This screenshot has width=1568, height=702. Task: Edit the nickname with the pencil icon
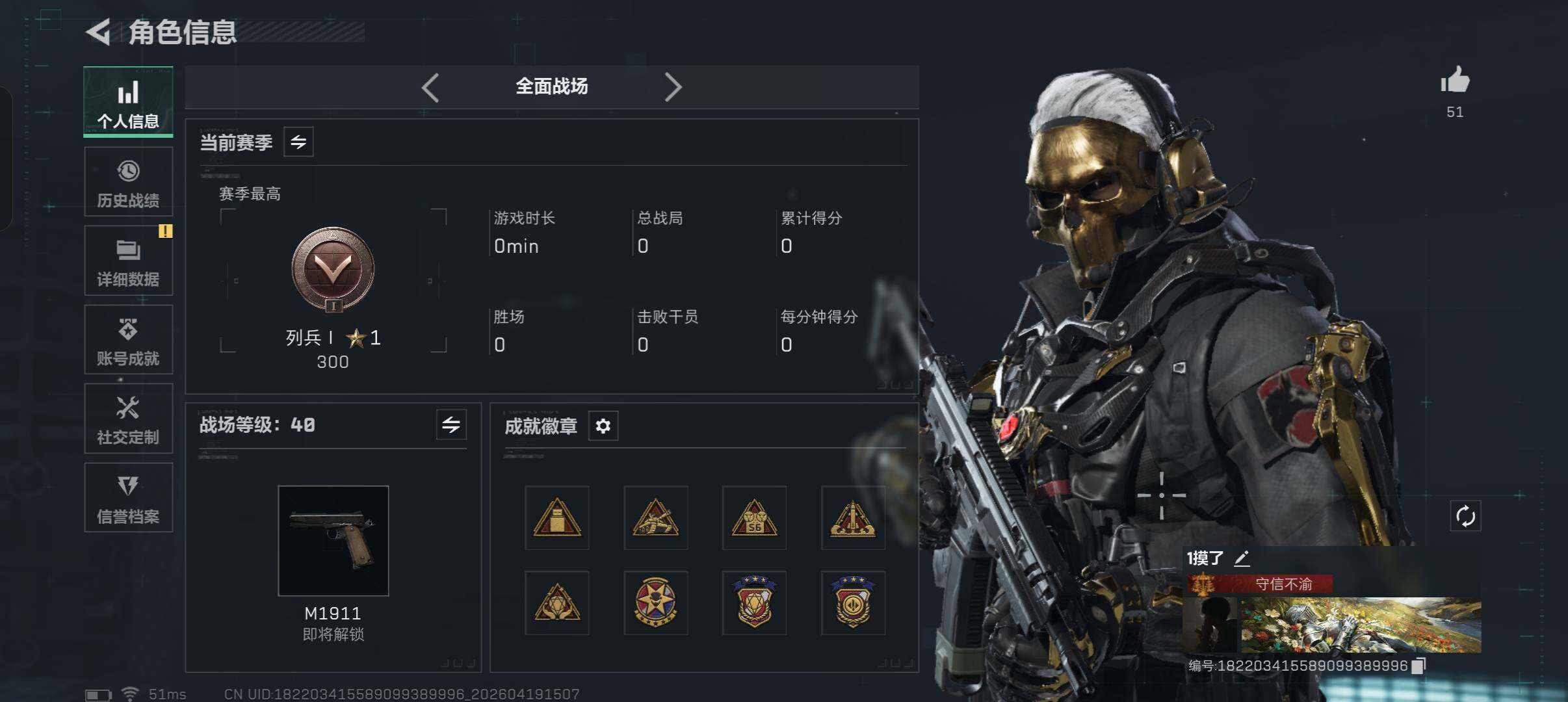[1242, 558]
